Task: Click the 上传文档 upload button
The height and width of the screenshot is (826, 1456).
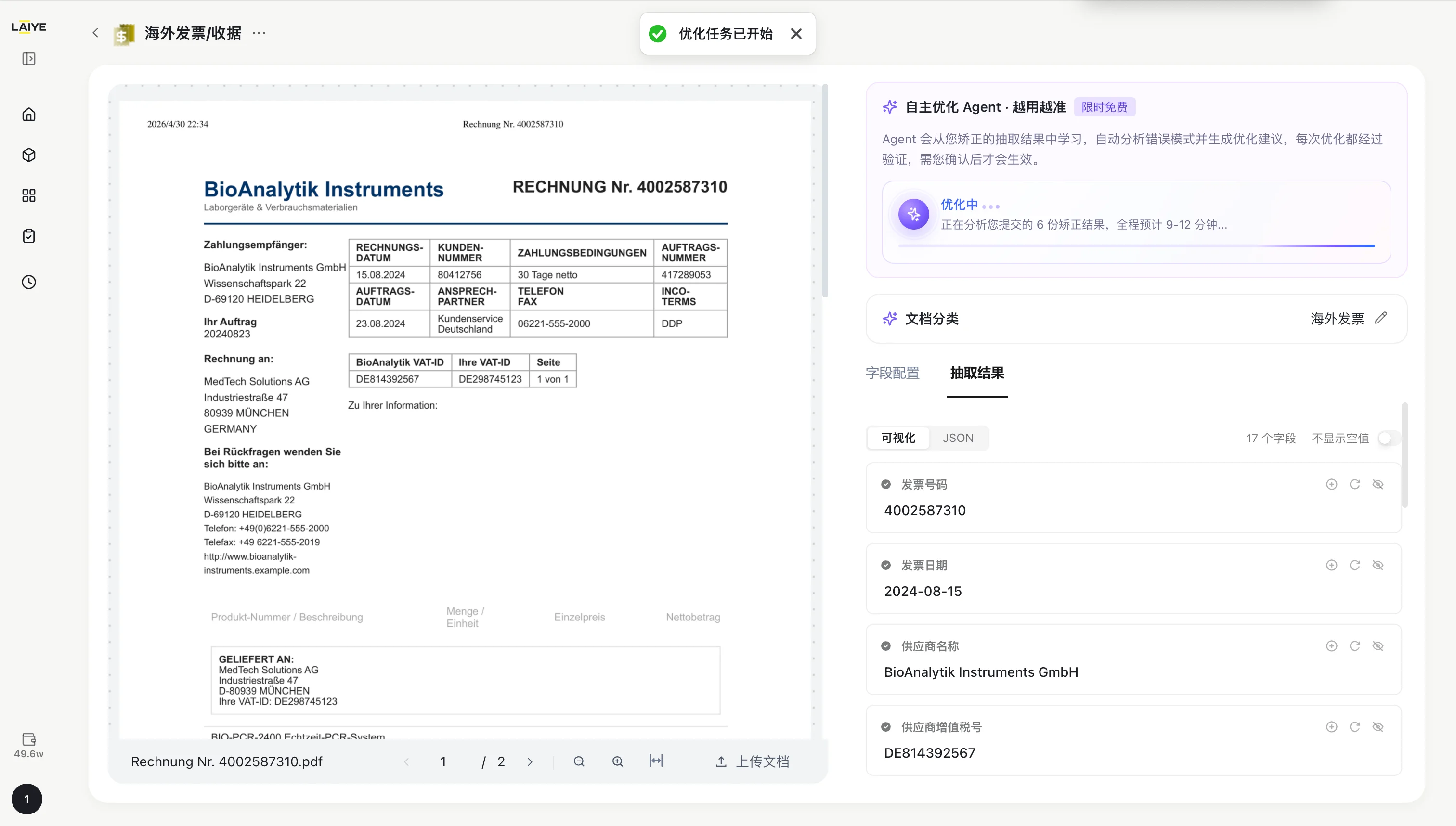Action: pos(753,762)
